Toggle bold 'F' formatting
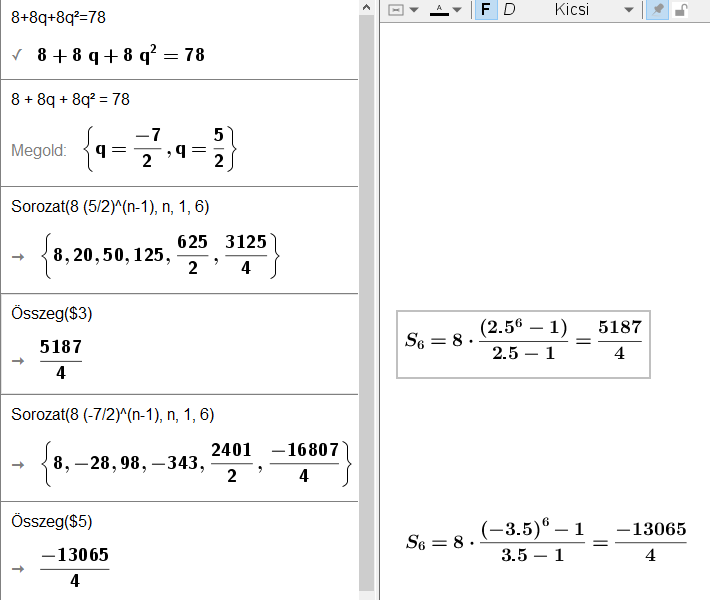Screen dimensions: 710x600 (486, 10)
